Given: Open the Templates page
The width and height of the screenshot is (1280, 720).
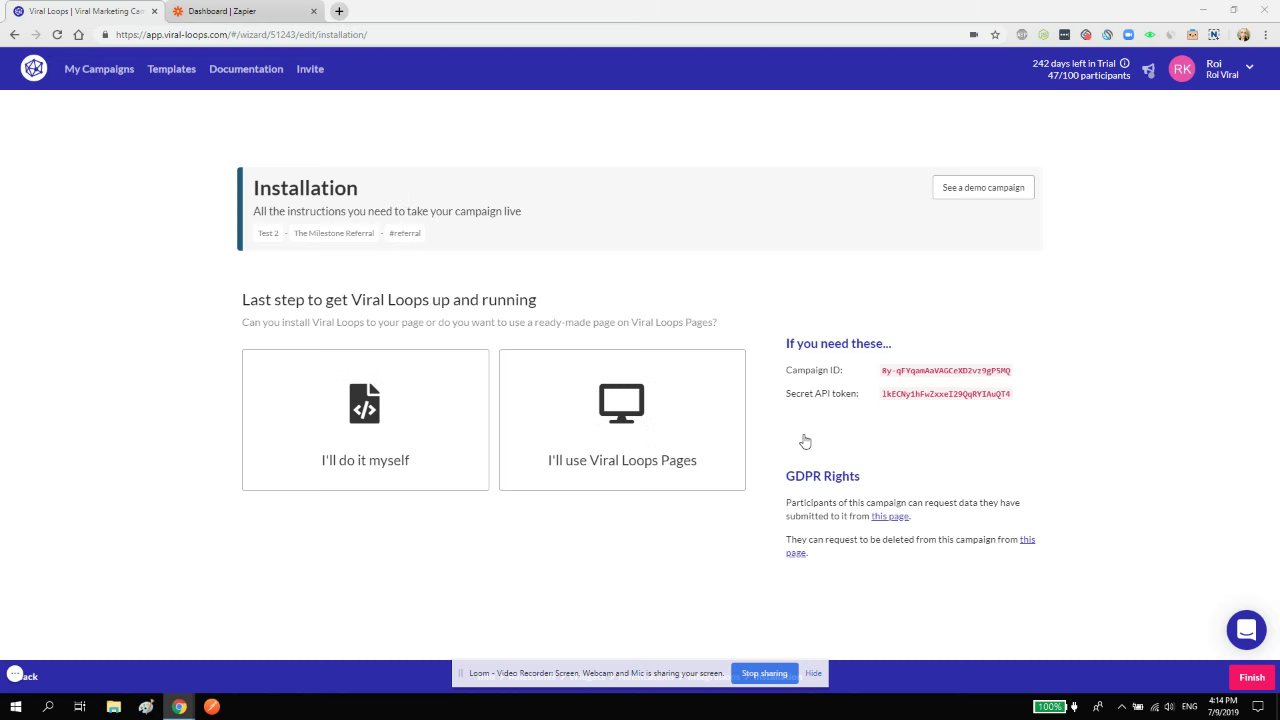Looking at the screenshot, I should coord(171,69).
